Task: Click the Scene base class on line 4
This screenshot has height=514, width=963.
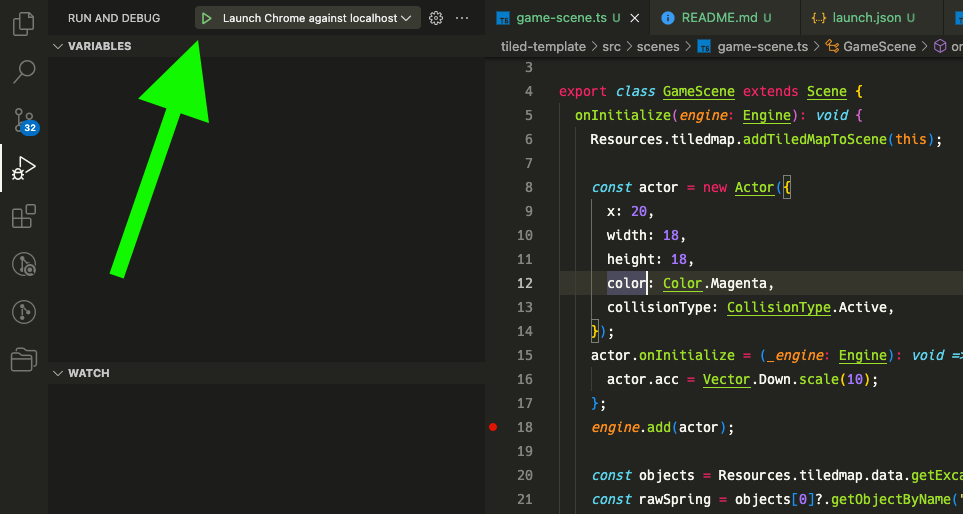Action: point(827,92)
